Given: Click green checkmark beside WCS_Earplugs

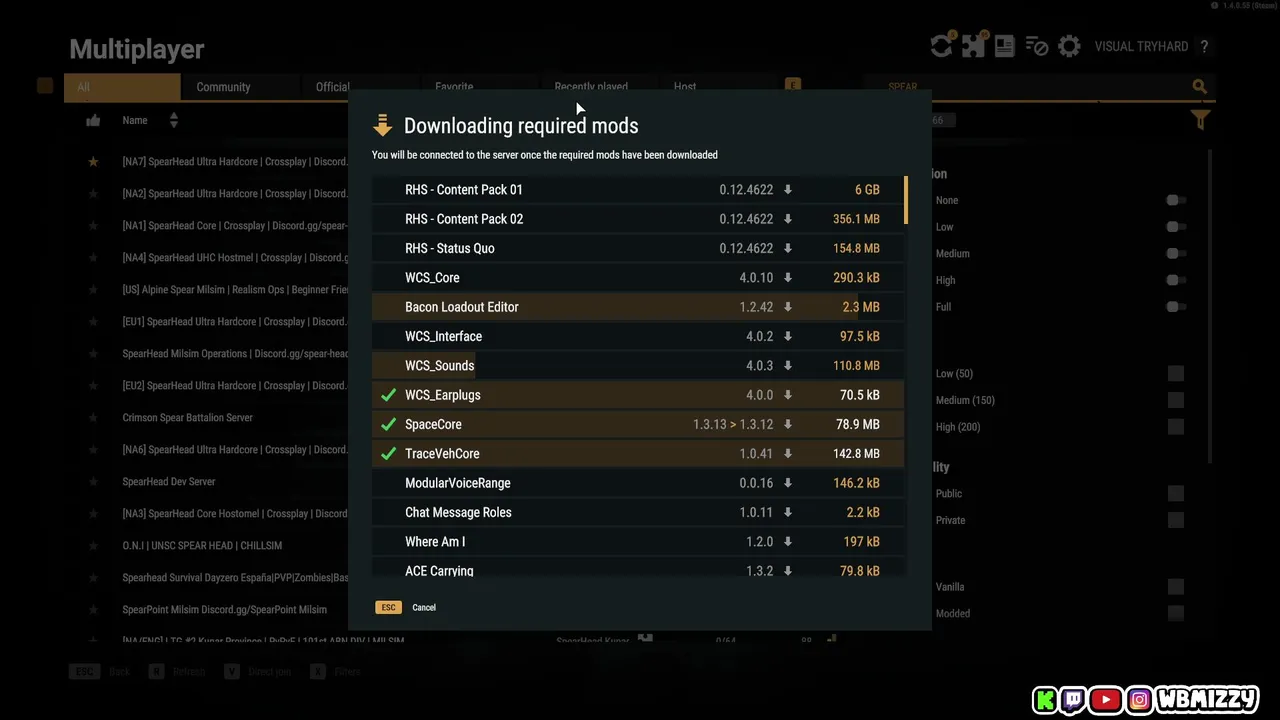Looking at the screenshot, I should tap(388, 395).
